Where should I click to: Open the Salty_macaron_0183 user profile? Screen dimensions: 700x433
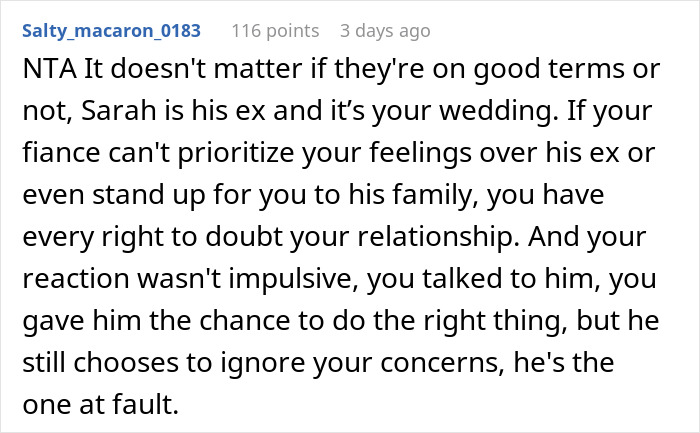(x=111, y=31)
